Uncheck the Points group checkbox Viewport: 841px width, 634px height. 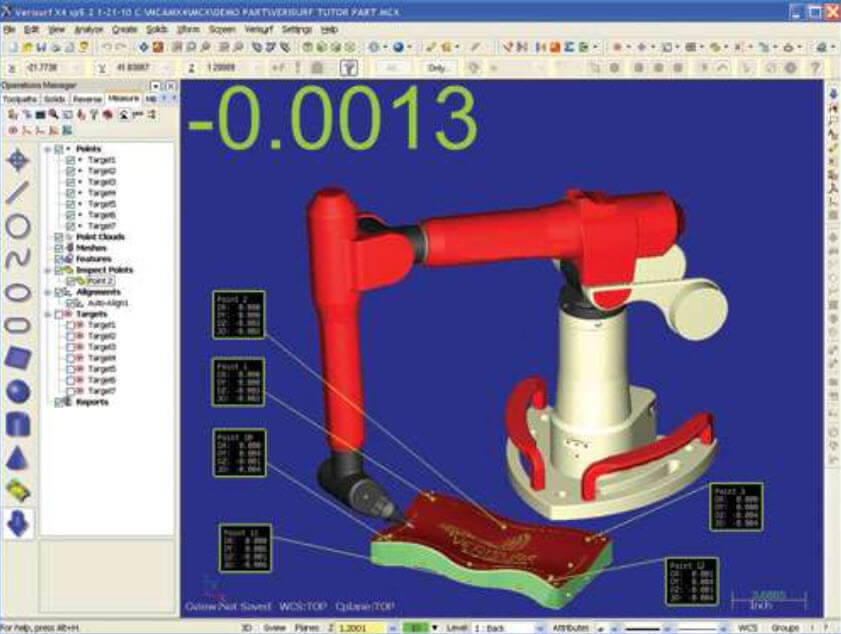click(x=60, y=149)
